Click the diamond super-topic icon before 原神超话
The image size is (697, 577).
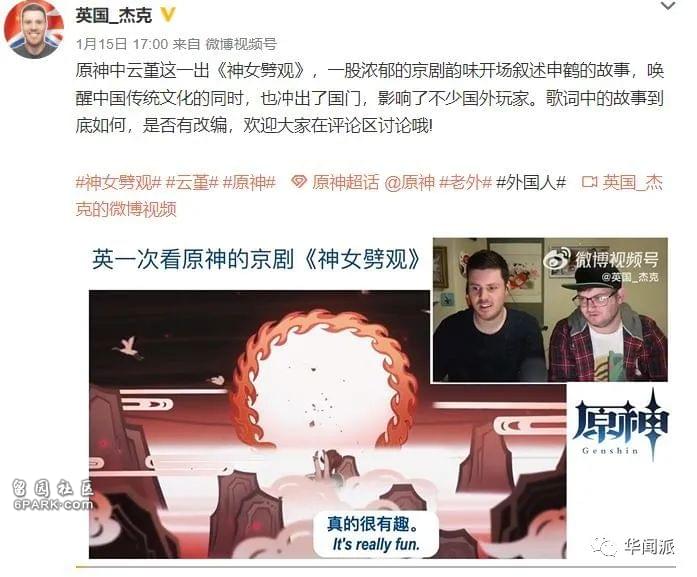[298, 182]
